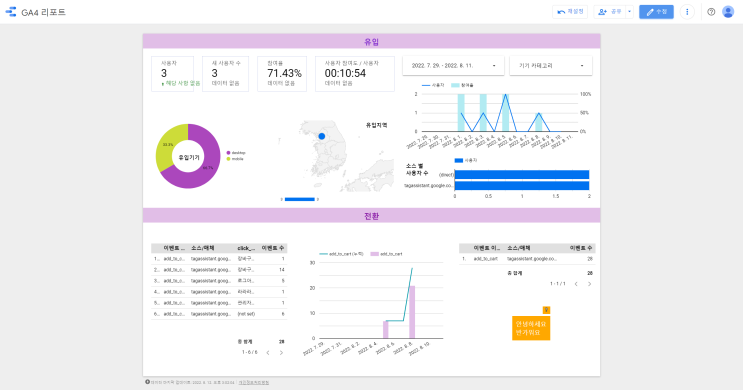Click the 새 사용자 수 scorecard

(226, 74)
